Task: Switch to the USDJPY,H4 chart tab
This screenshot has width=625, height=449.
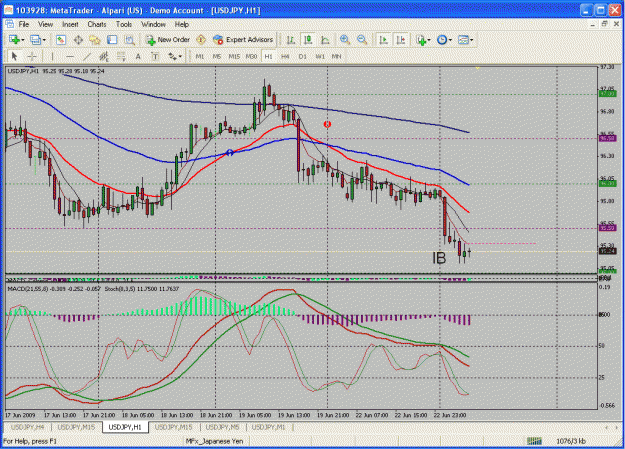Action: [28, 427]
